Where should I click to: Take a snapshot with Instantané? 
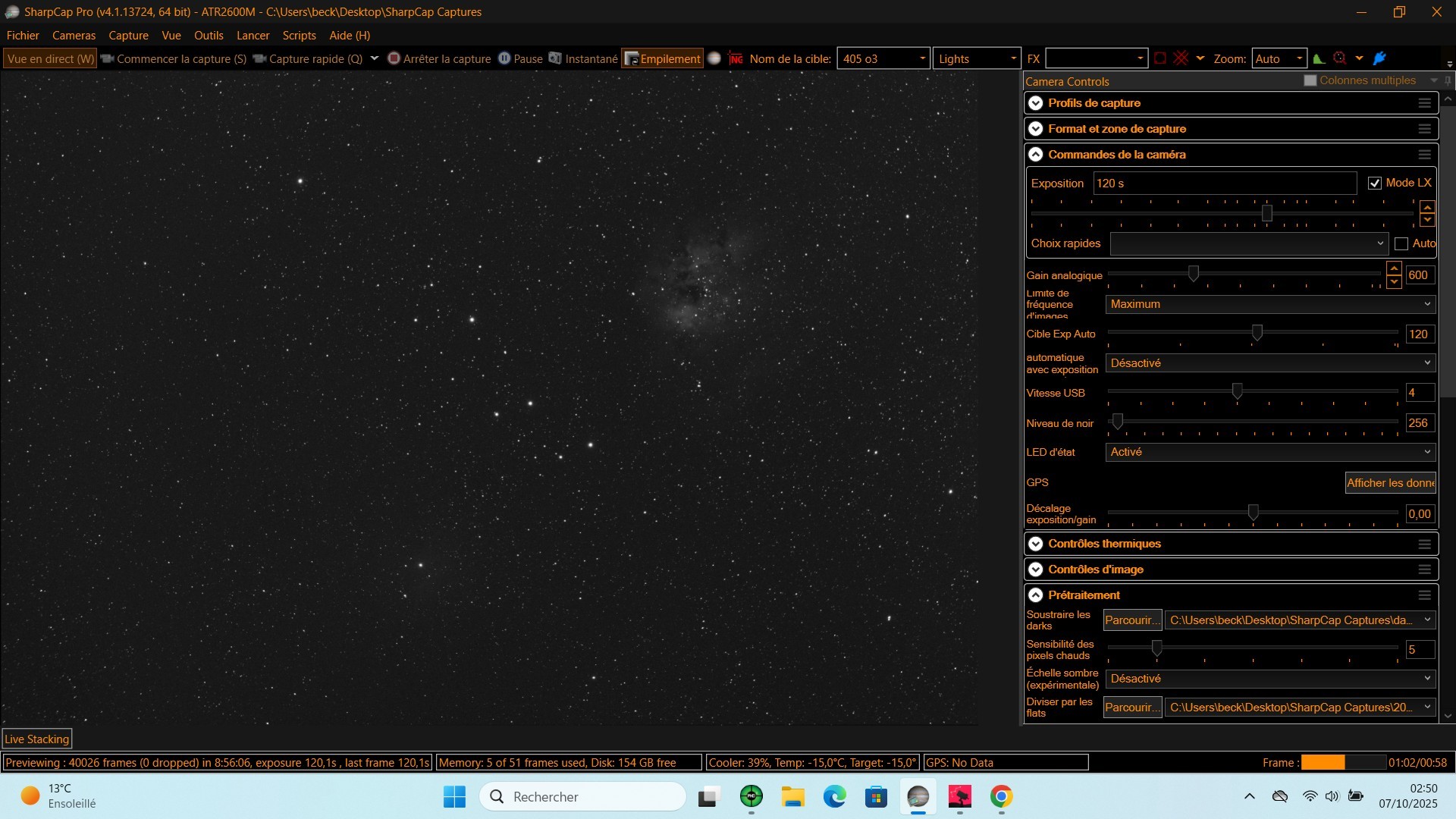pos(583,58)
